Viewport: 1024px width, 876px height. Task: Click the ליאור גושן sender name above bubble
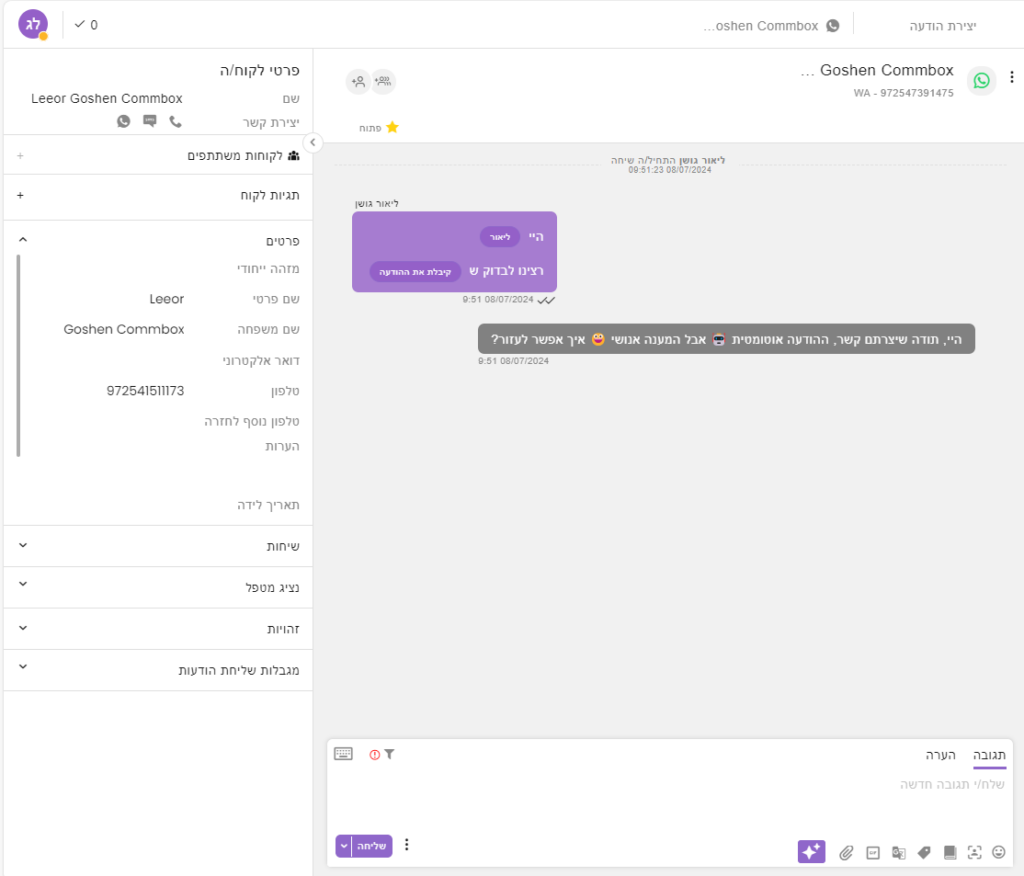(x=377, y=203)
